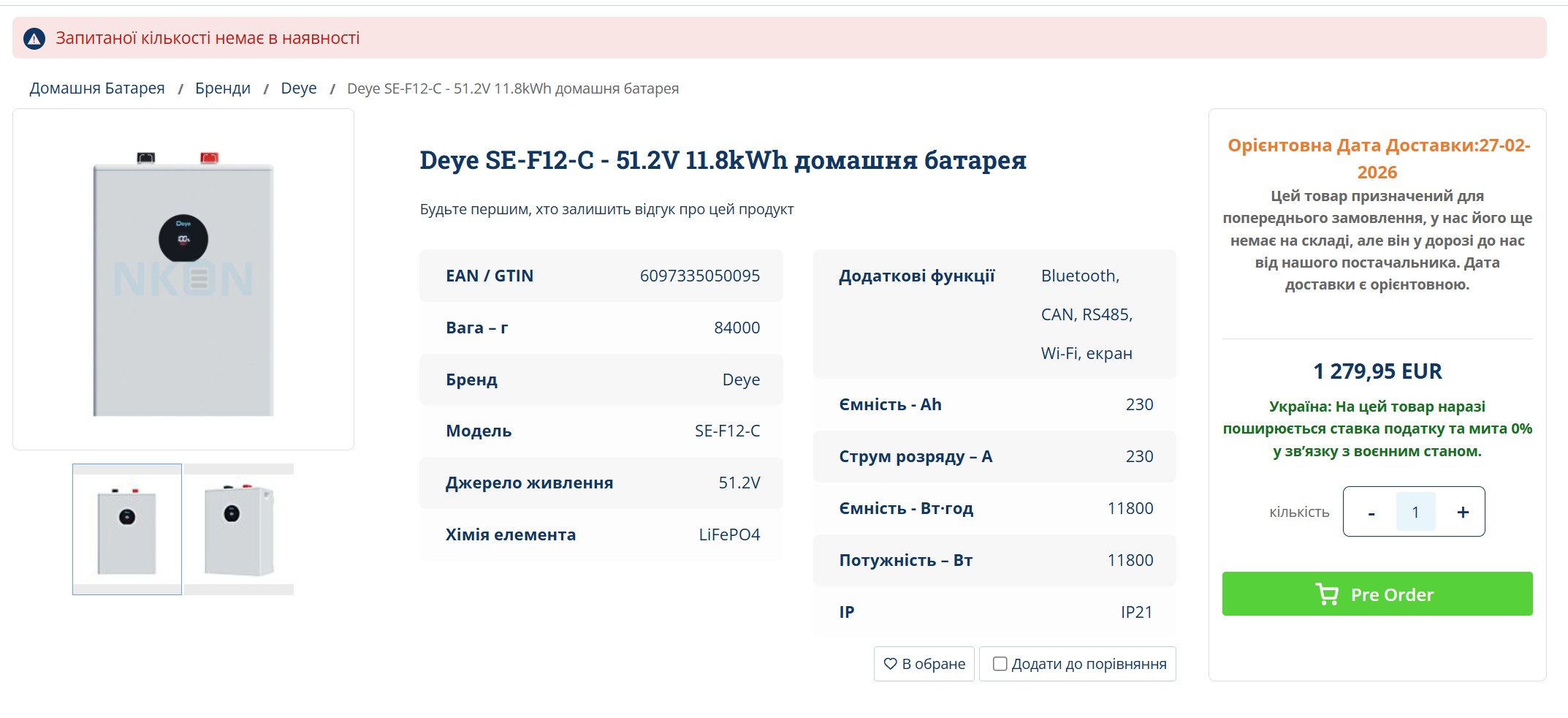Image resolution: width=1568 pixels, height=718 pixels.
Task: Select the second angled-view battery thumbnail
Action: (x=239, y=529)
